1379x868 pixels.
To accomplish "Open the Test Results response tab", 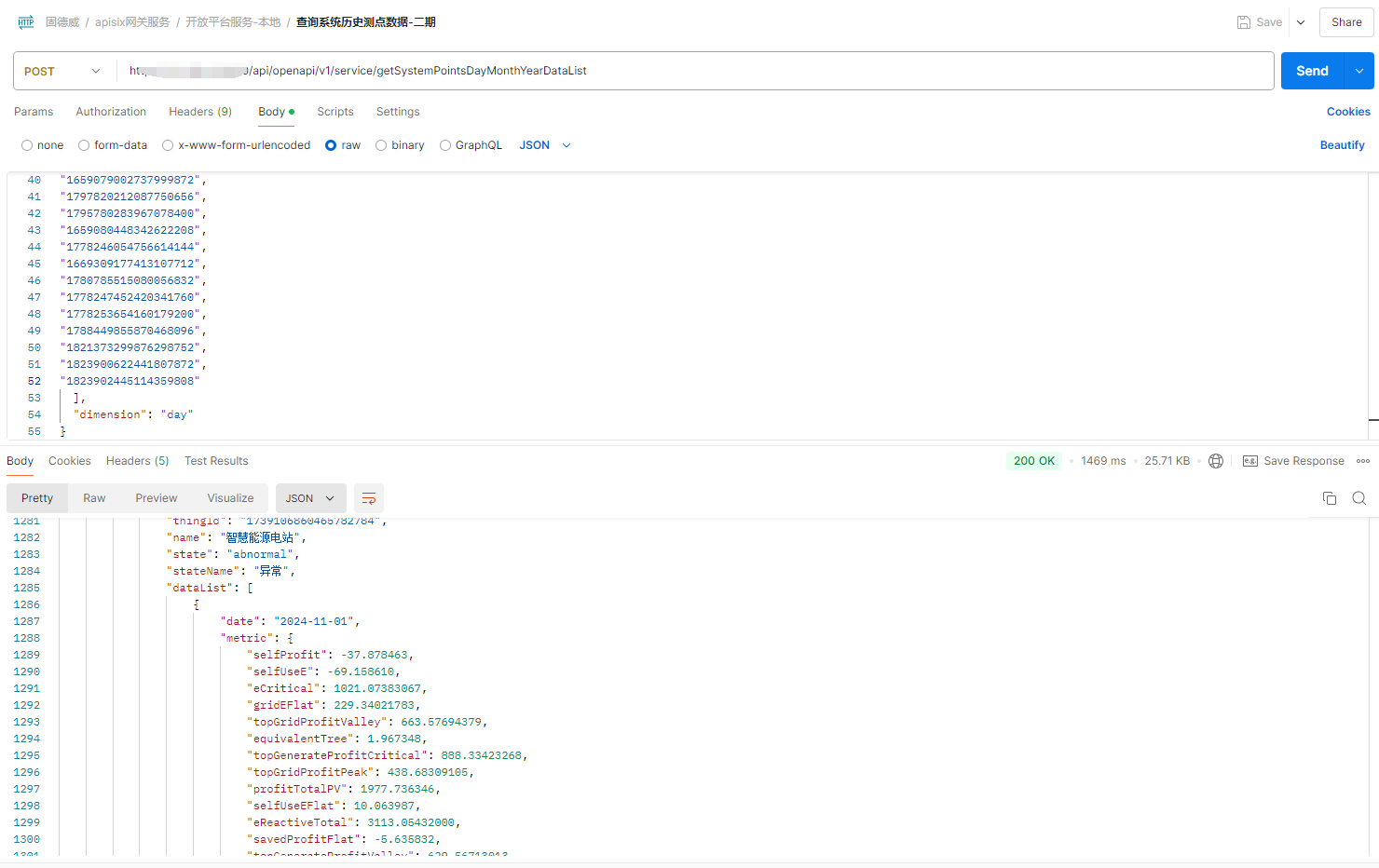I will [x=216, y=461].
